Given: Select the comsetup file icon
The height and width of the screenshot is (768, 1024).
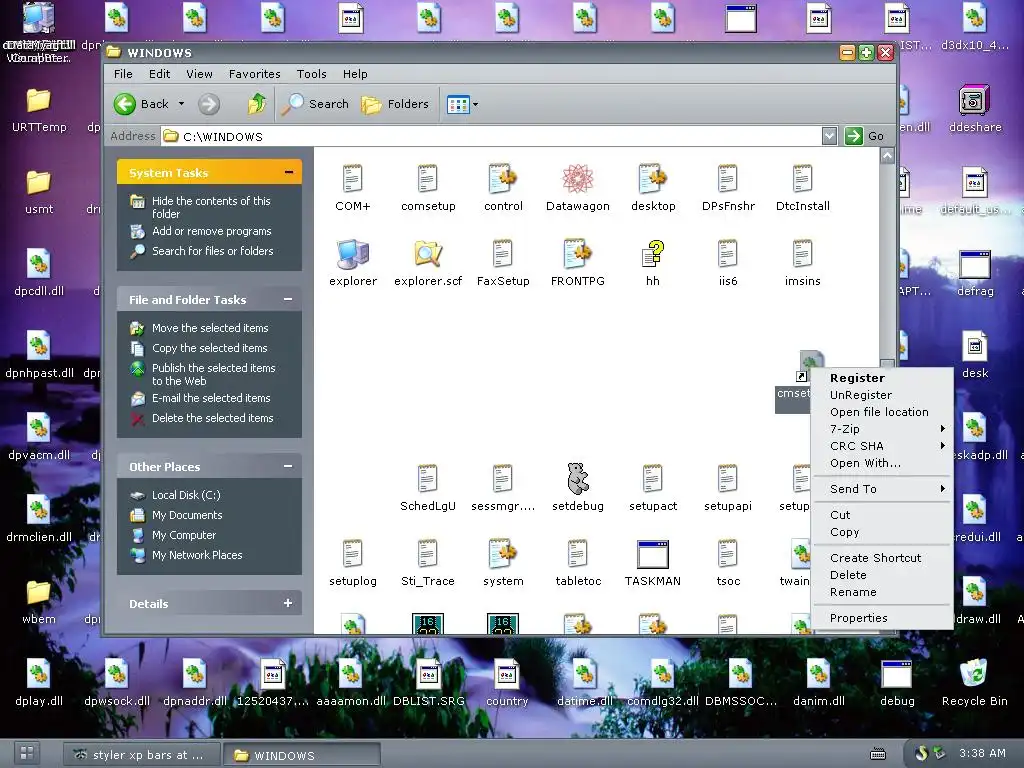Looking at the screenshot, I should point(428,188).
